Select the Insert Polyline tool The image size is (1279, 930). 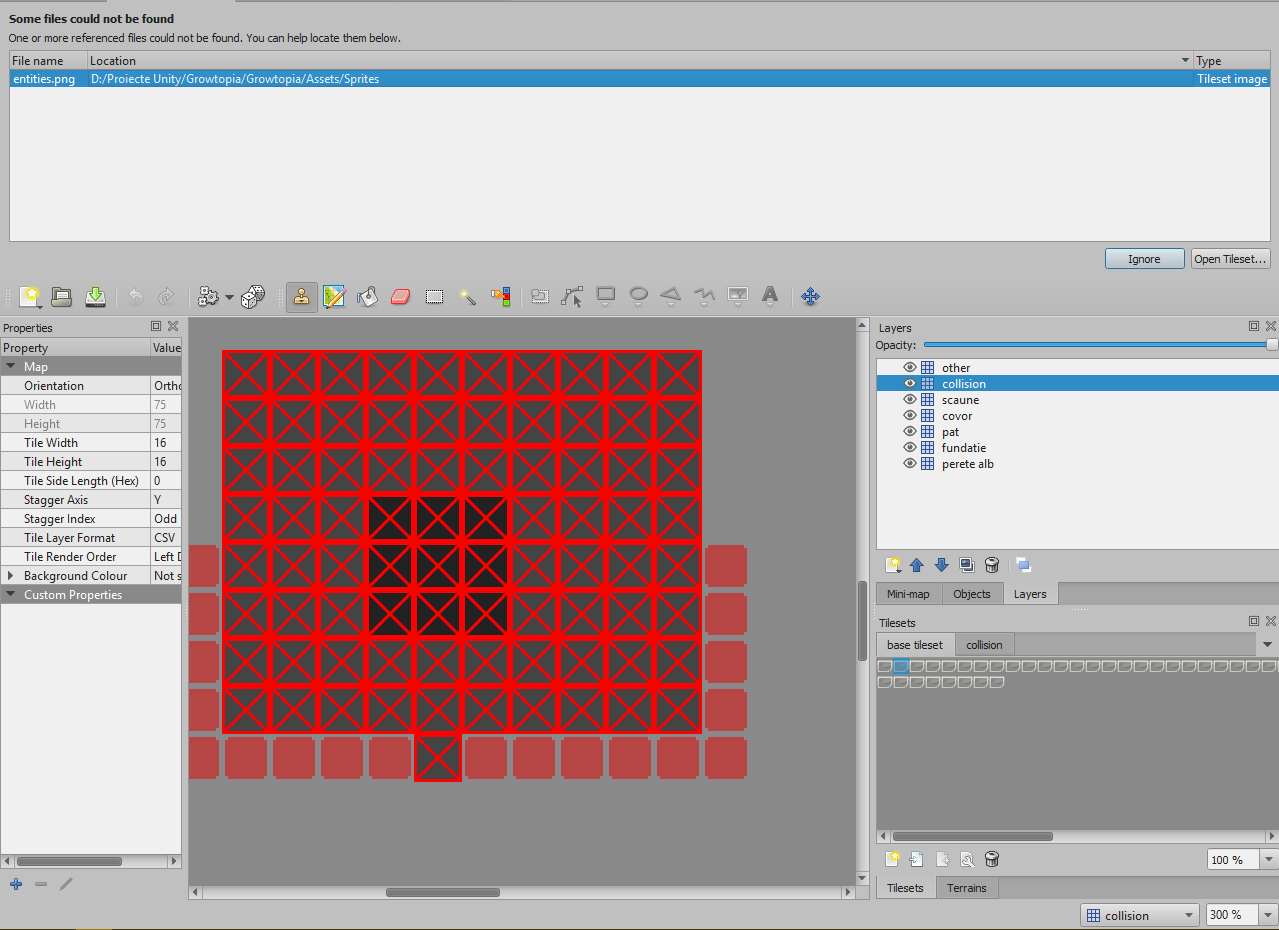click(704, 296)
